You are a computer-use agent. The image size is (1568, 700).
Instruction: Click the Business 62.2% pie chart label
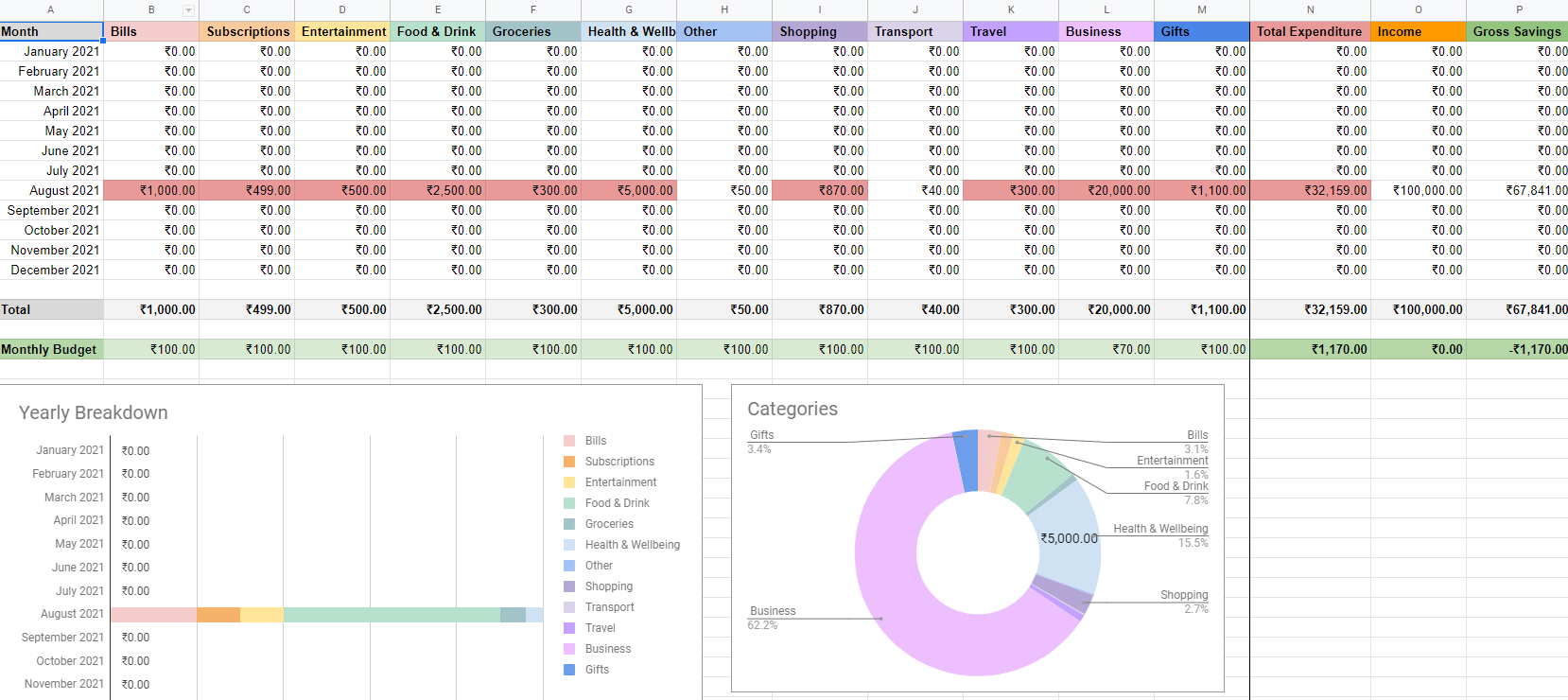tap(772, 618)
